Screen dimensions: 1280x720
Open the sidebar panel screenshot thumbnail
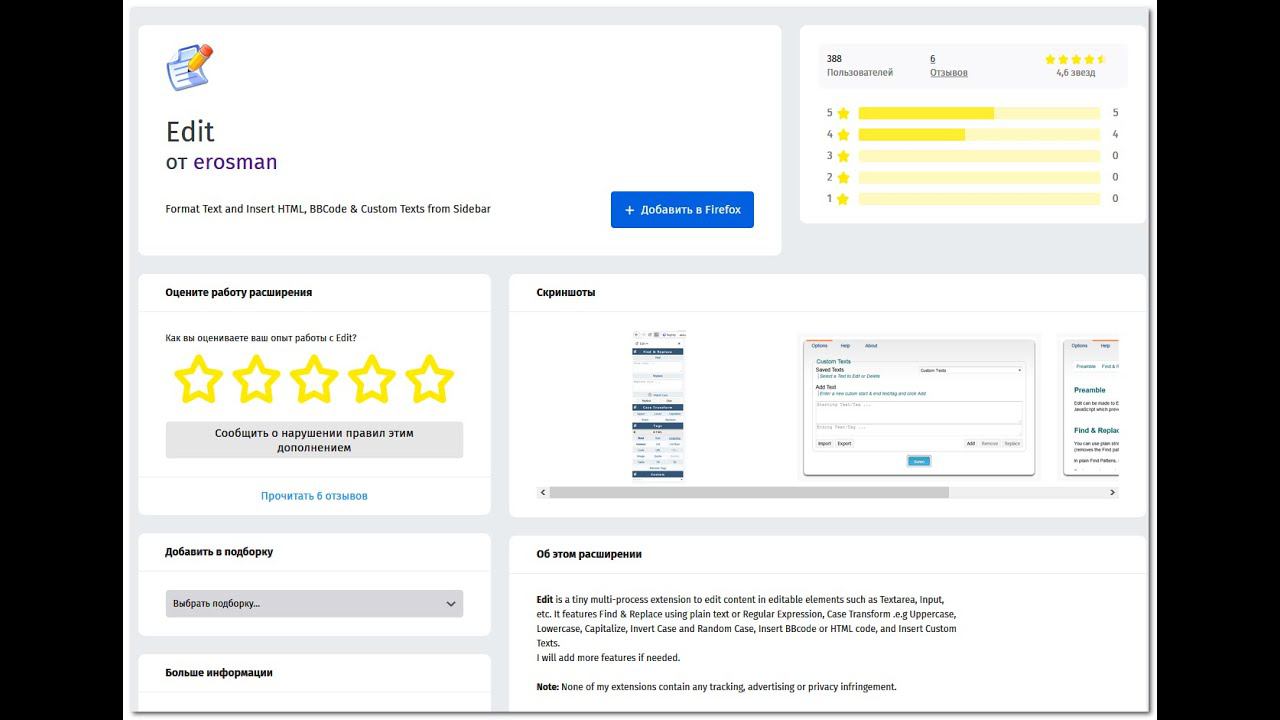click(658, 406)
